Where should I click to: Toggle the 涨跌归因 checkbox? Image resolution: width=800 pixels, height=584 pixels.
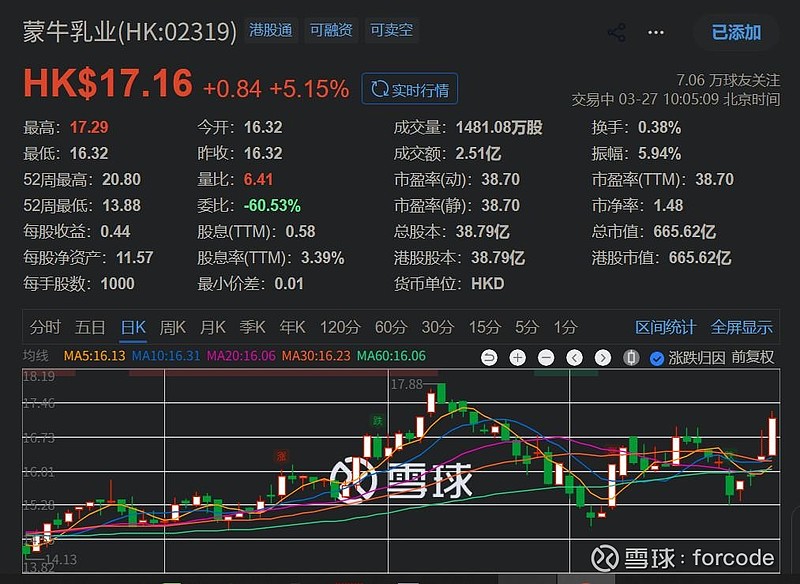(x=657, y=359)
